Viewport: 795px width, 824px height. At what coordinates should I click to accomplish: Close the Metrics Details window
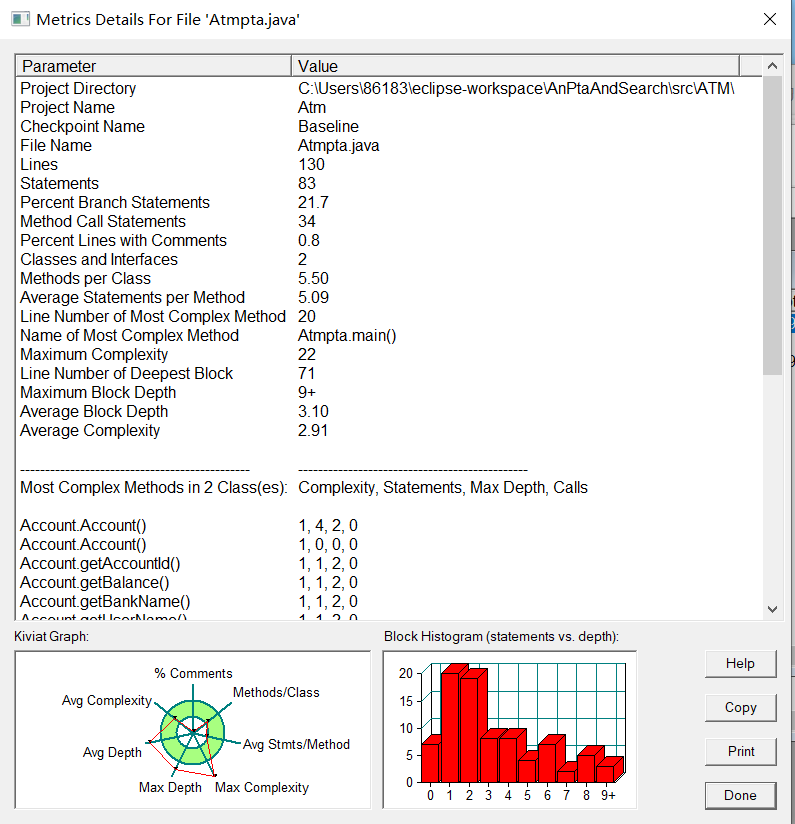point(770,19)
